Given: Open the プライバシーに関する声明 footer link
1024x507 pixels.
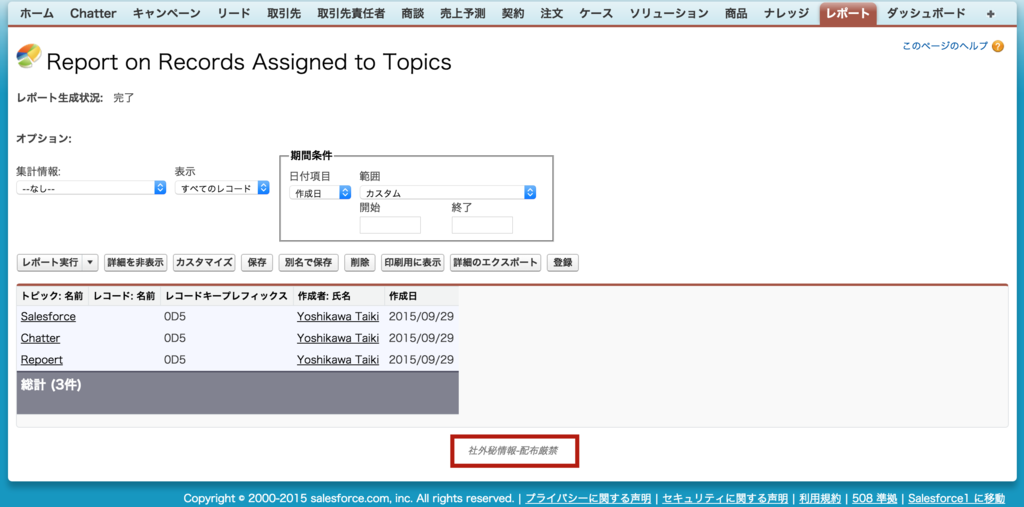Looking at the screenshot, I should (588, 498).
